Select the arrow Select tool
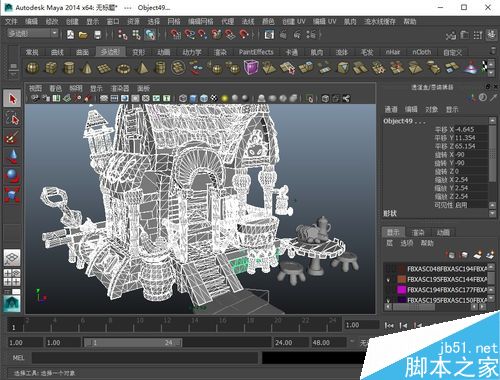 coord(12,99)
